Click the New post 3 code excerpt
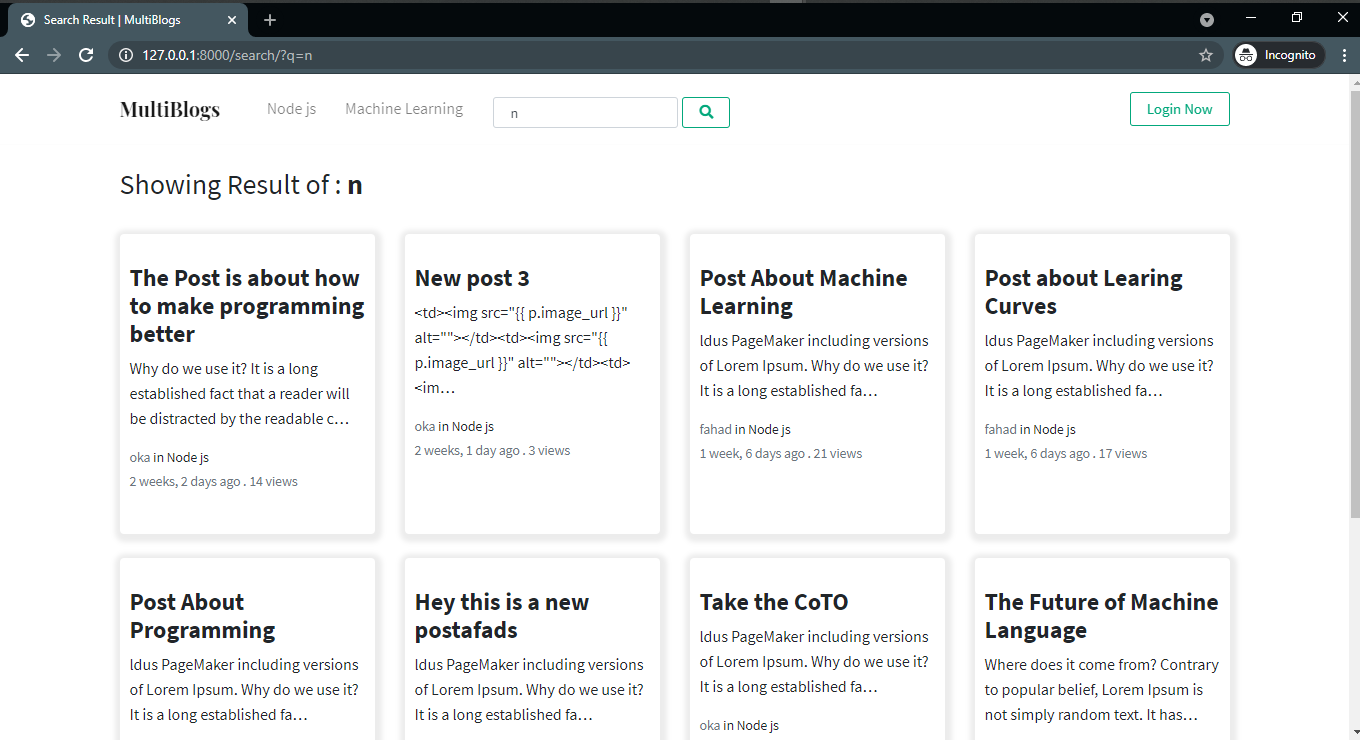This screenshot has width=1360, height=740. 522,350
